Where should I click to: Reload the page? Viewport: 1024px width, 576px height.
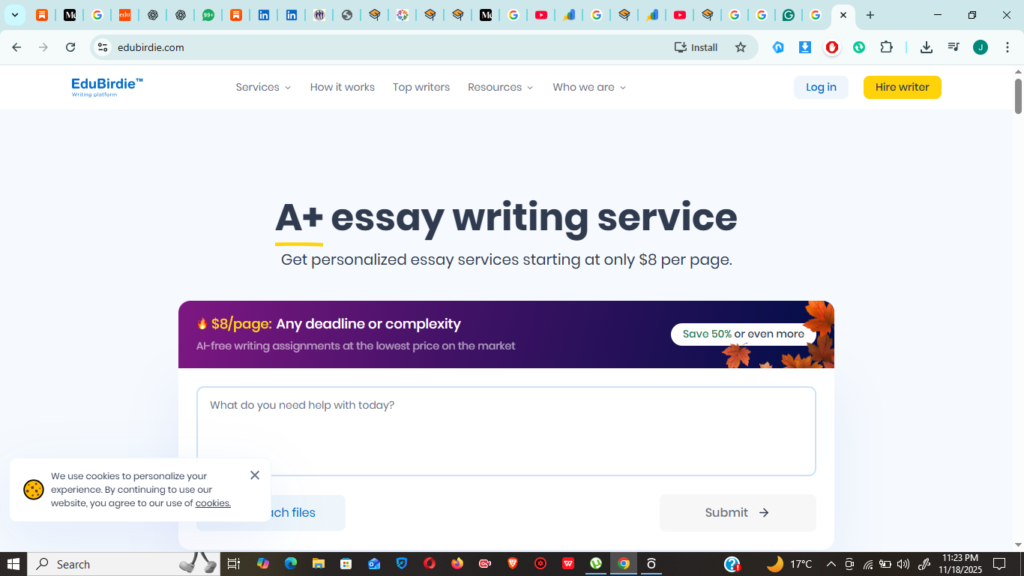coord(70,47)
